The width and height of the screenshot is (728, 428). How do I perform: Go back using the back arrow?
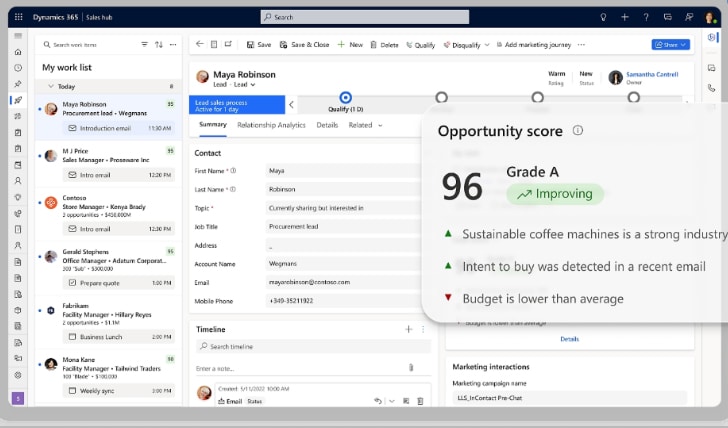click(x=200, y=44)
